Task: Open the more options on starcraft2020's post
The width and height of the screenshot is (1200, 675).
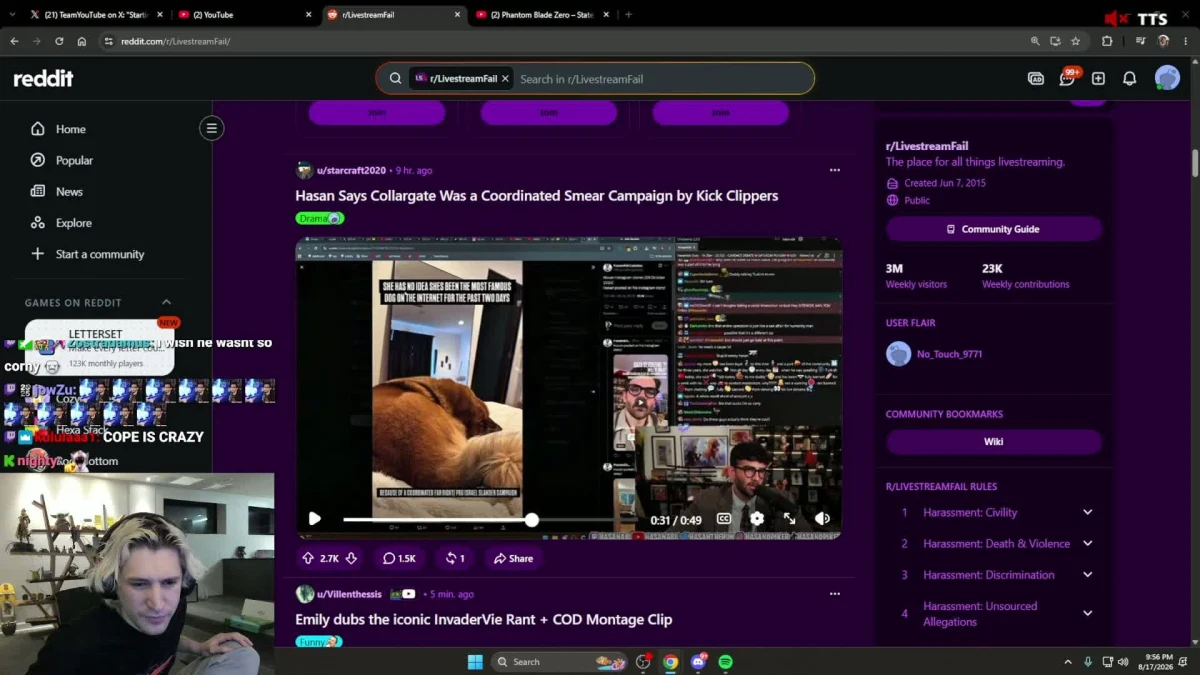Action: click(x=835, y=170)
